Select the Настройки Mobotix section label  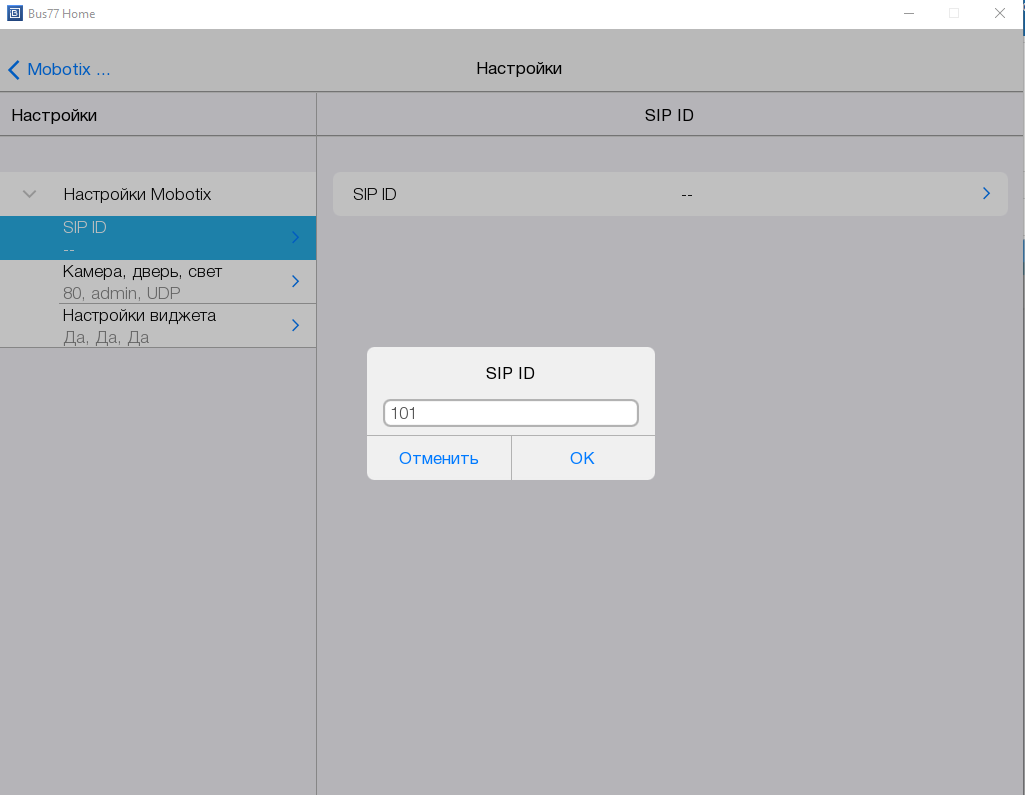(137, 194)
